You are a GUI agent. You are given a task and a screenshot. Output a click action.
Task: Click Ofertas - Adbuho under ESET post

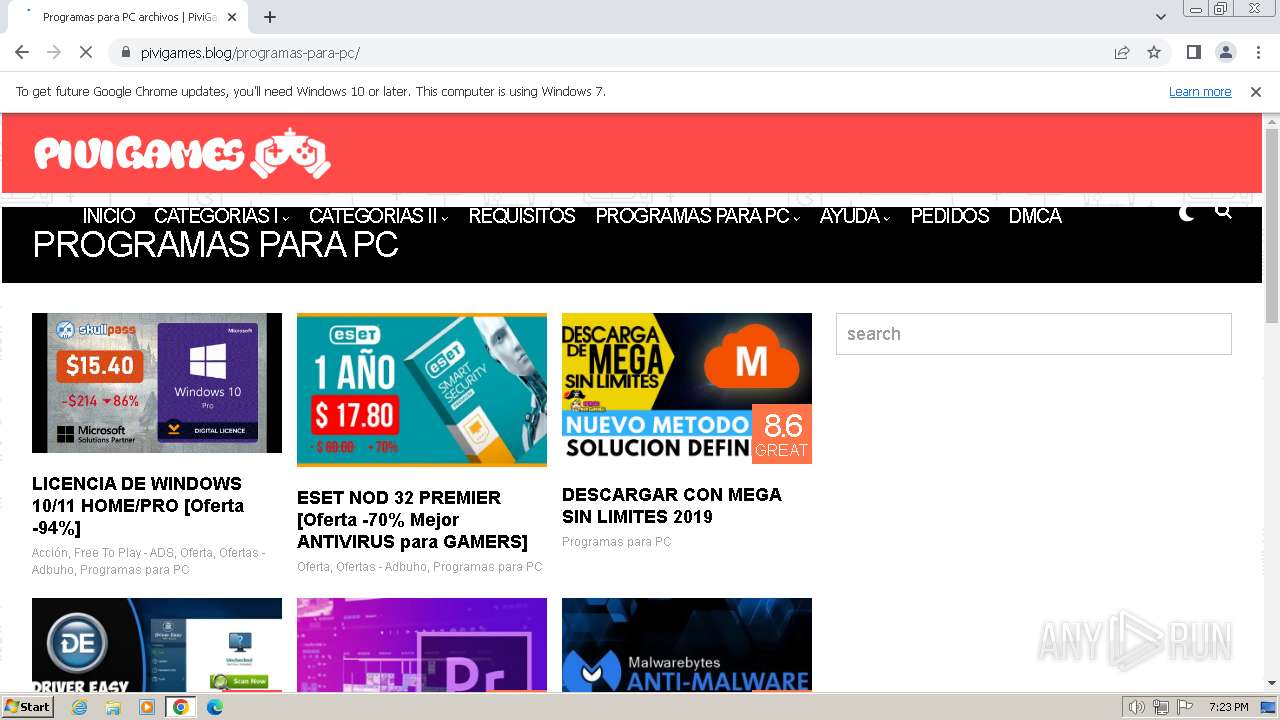tap(381, 567)
